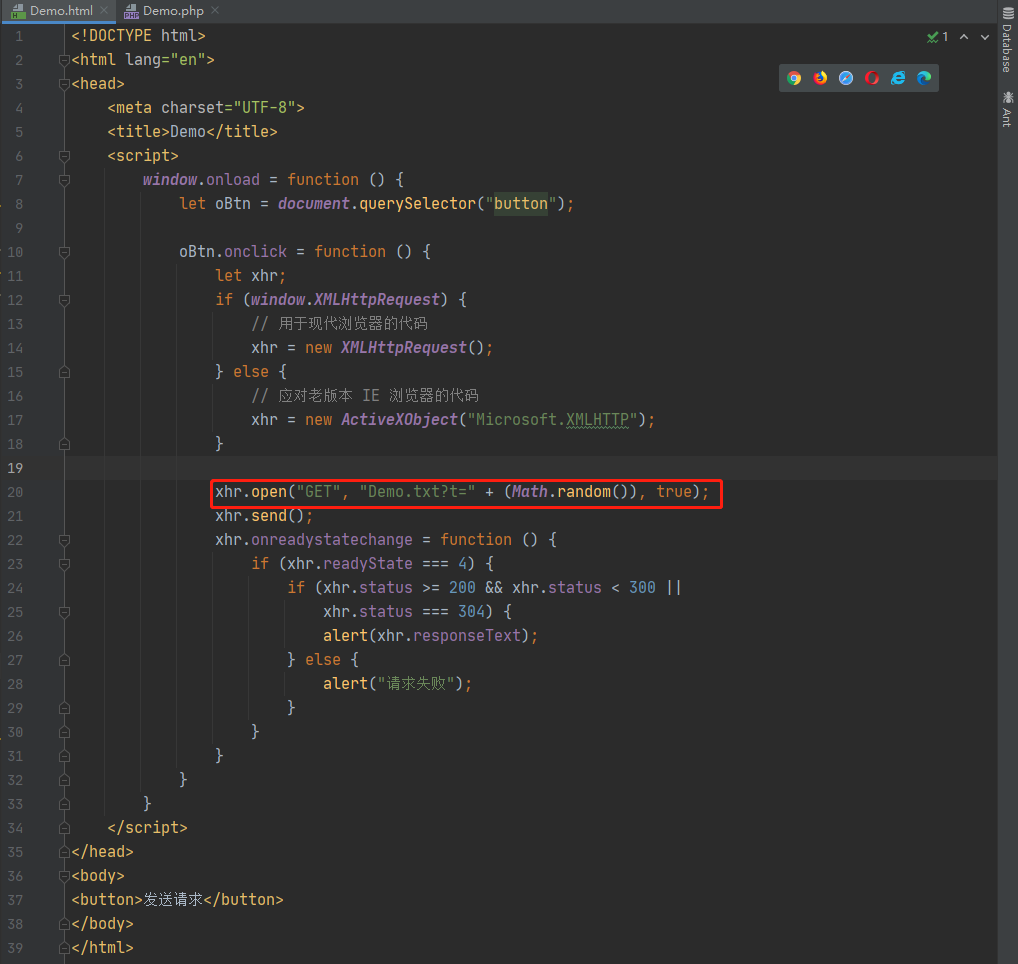Image resolution: width=1018 pixels, height=964 pixels.
Task: Go to previous highlighted error arrow
Action: [x=964, y=37]
